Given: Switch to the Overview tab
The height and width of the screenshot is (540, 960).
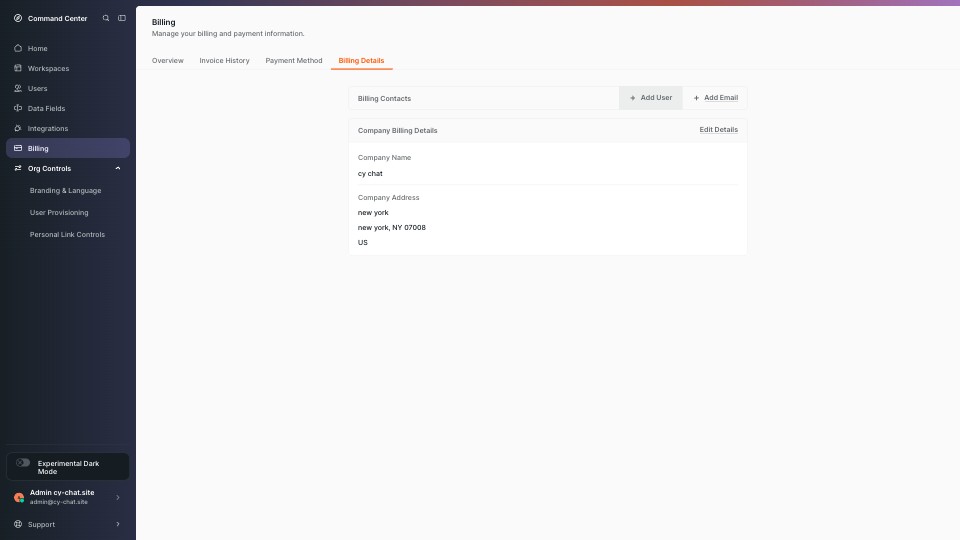Looking at the screenshot, I should click(x=168, y=61).
